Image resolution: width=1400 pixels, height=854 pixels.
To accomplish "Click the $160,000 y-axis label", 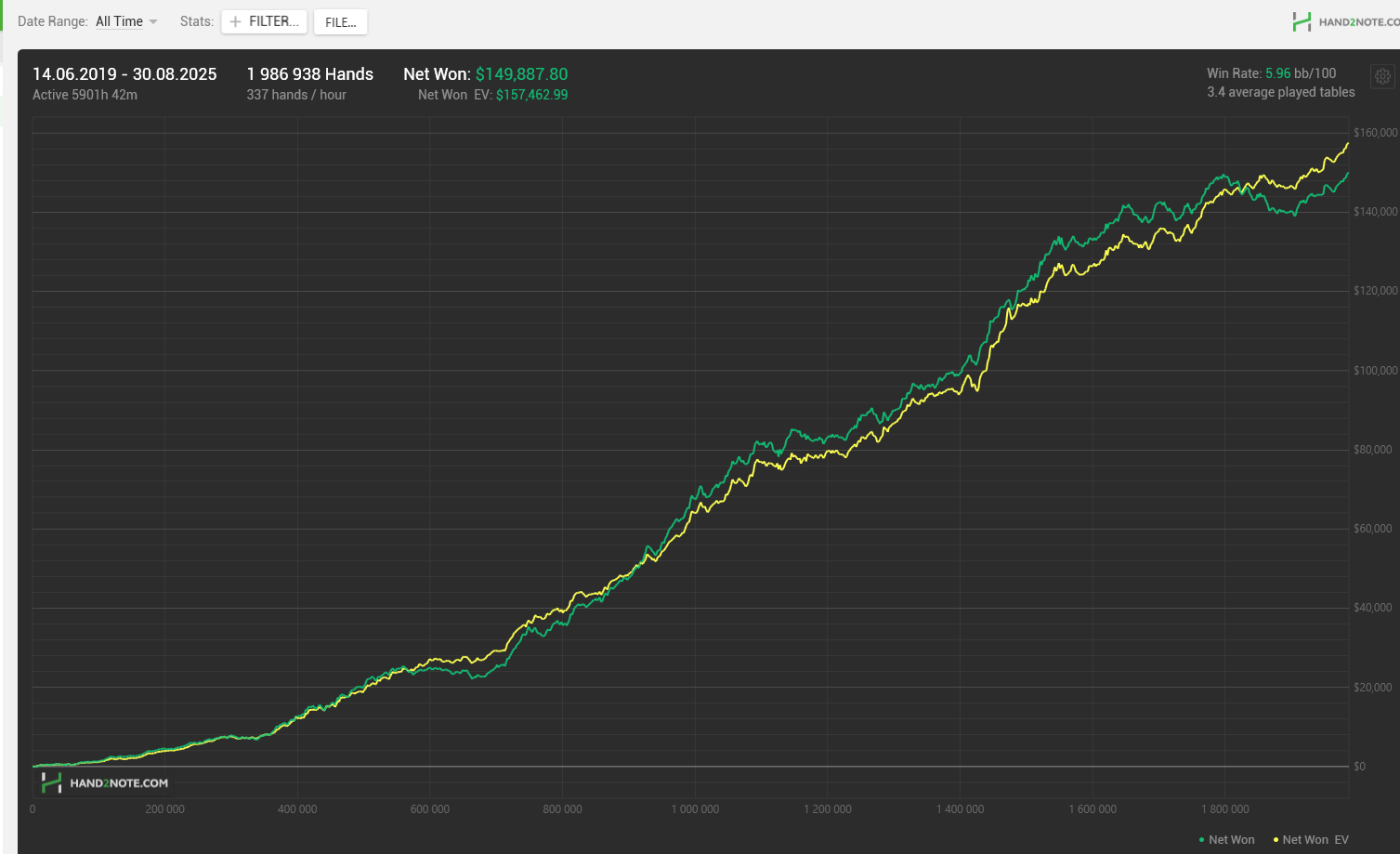I will [x=1376, y=133].
